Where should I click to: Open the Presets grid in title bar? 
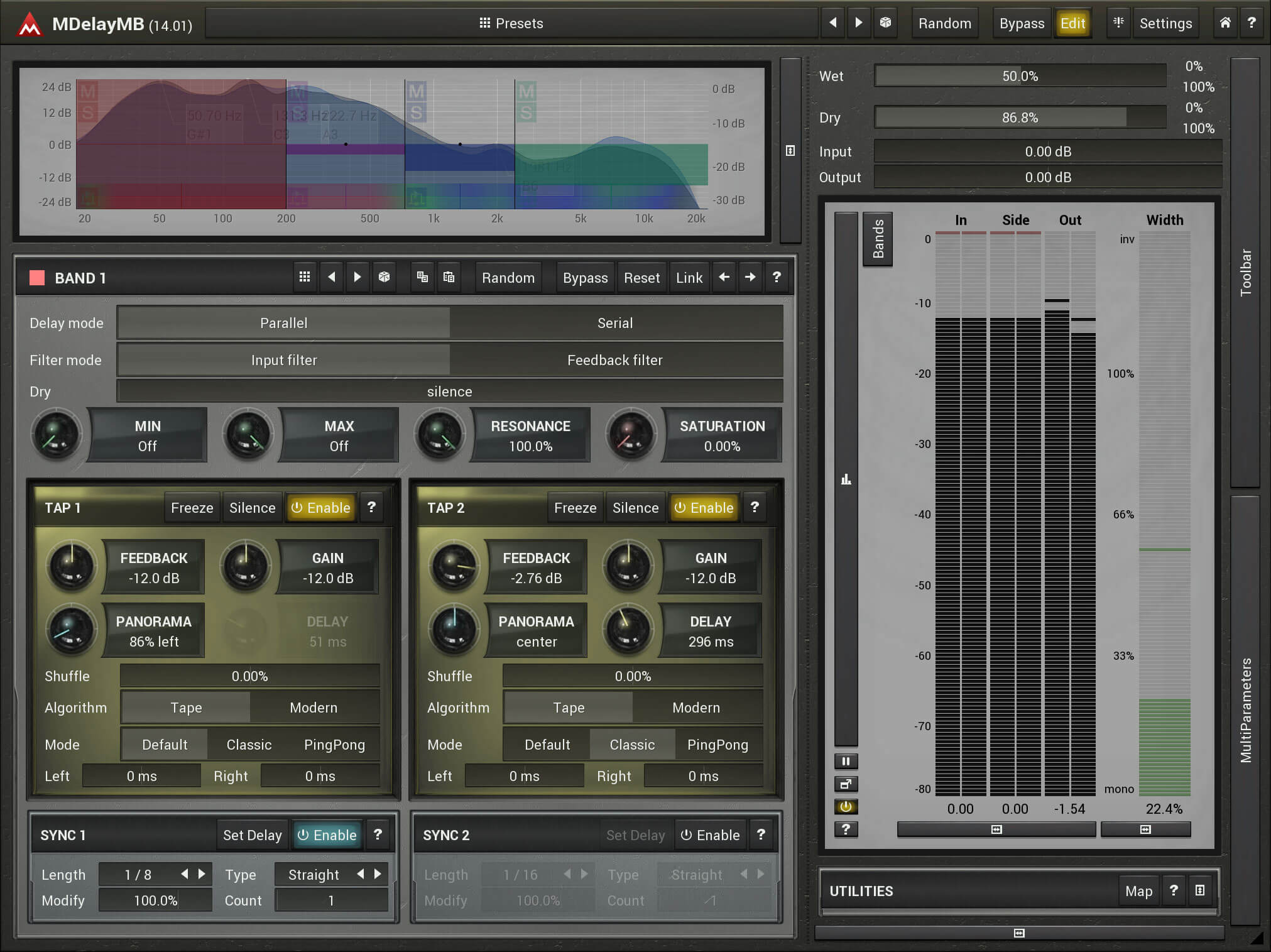(x=511, y=23)
